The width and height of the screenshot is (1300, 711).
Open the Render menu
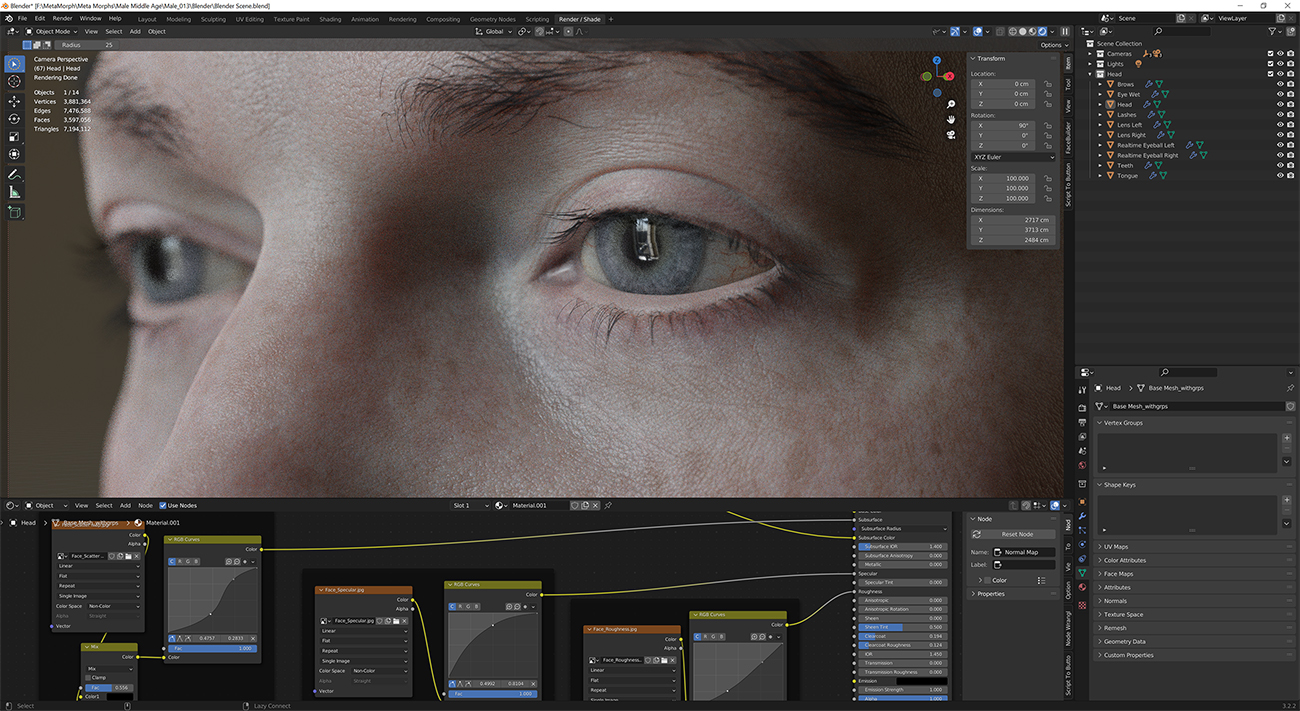[62, 19]
